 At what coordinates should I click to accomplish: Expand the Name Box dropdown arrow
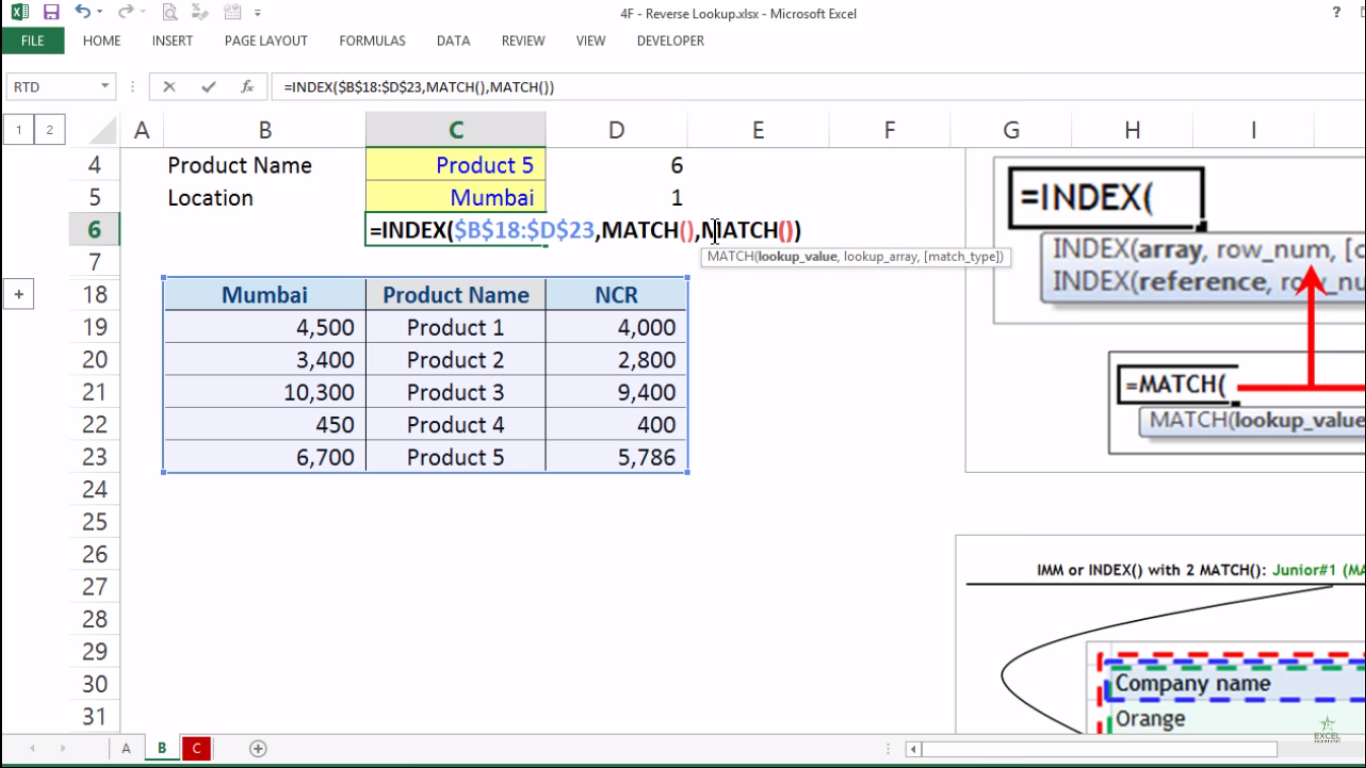(x=105, y=87)
